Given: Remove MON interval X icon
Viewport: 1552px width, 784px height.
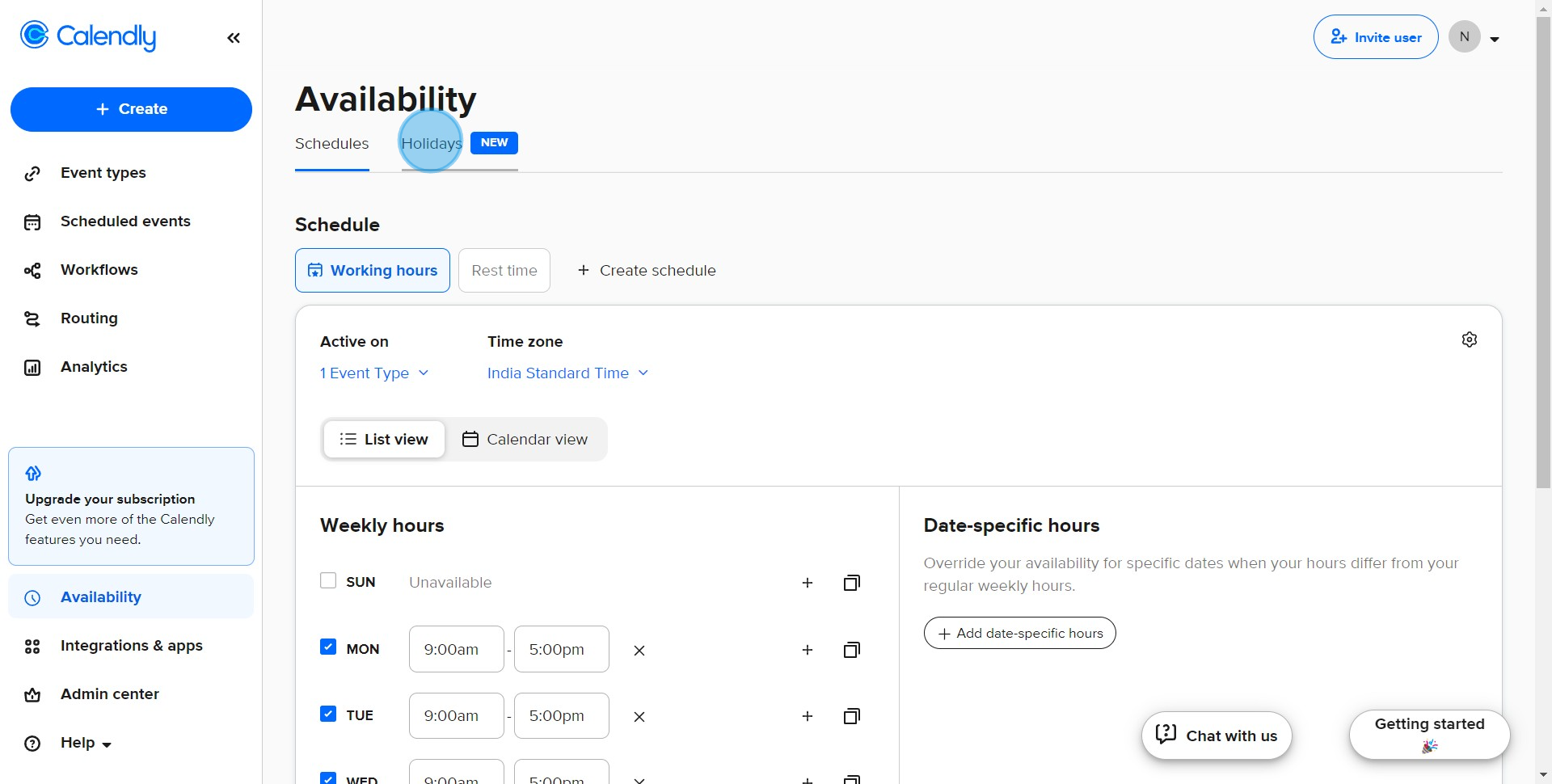Looking at the screenshot, I should click(639, 651).
